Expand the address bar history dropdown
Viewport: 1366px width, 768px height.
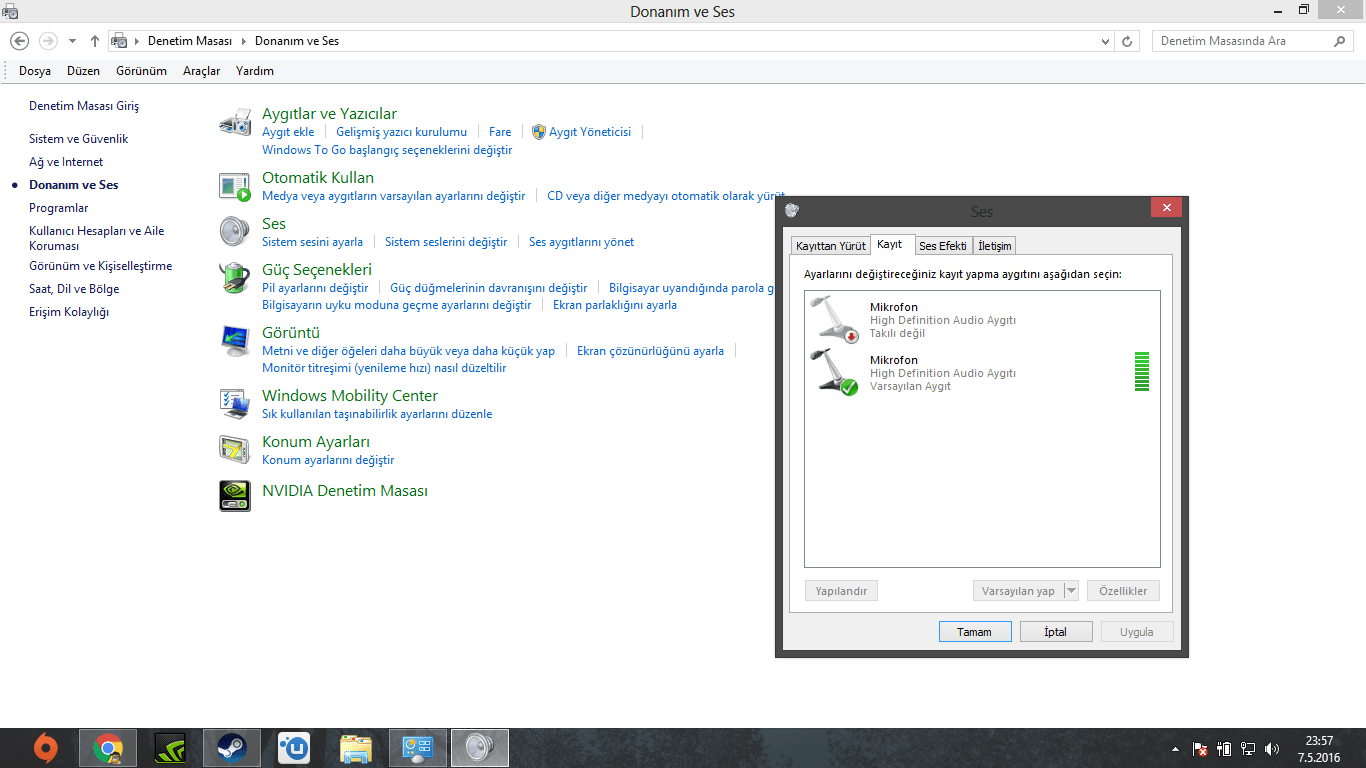tap(1105, 41)
